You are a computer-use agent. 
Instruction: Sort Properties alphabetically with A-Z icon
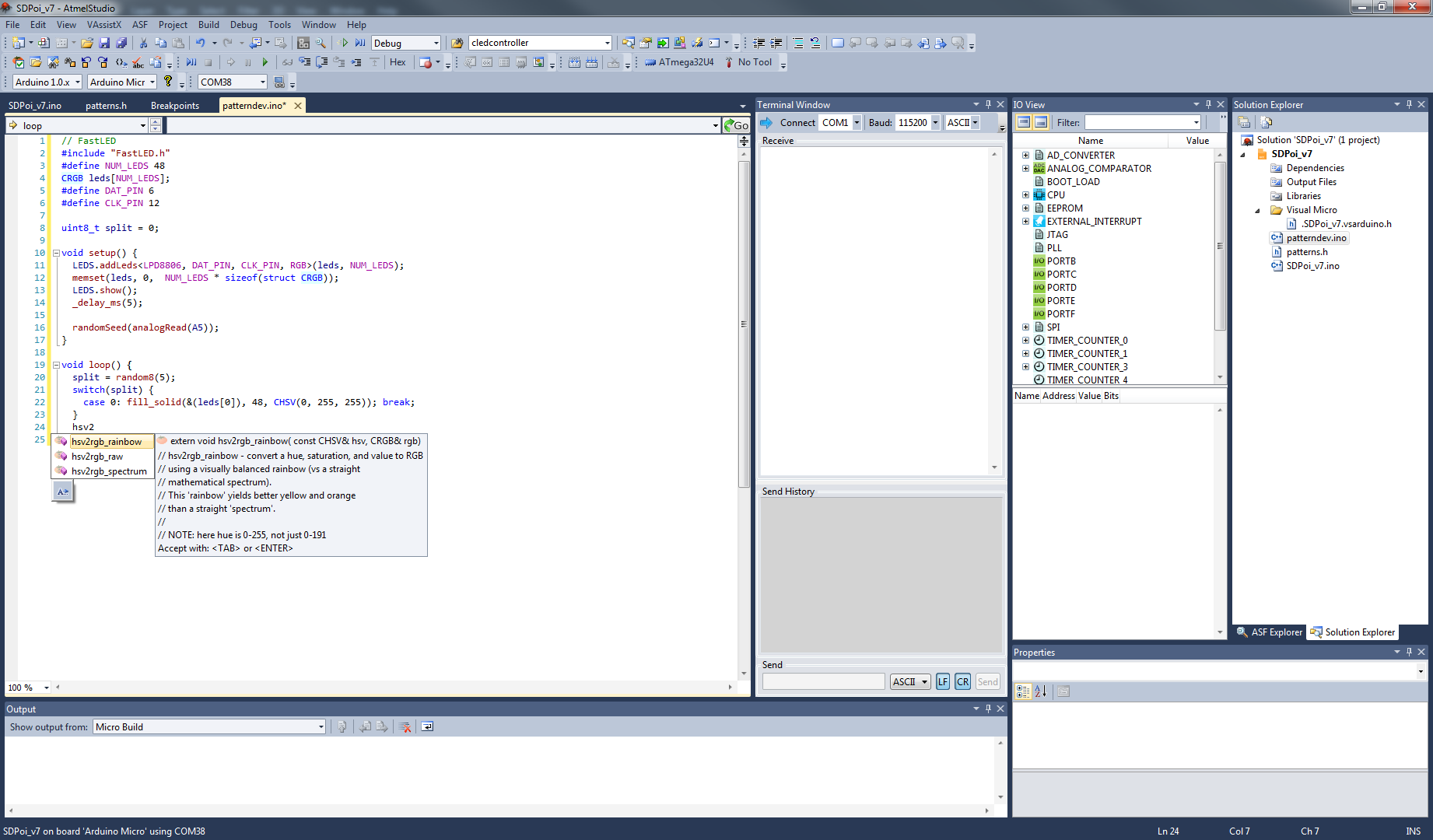click(x=1041, y=691)
